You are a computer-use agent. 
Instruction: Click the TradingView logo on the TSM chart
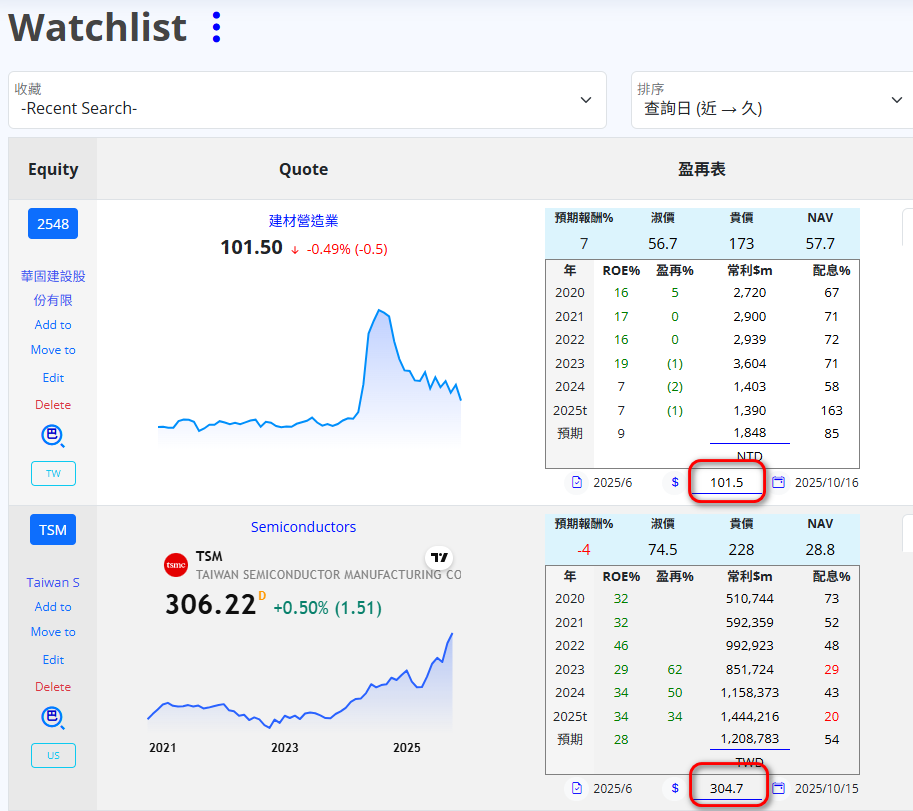(438, 558)
